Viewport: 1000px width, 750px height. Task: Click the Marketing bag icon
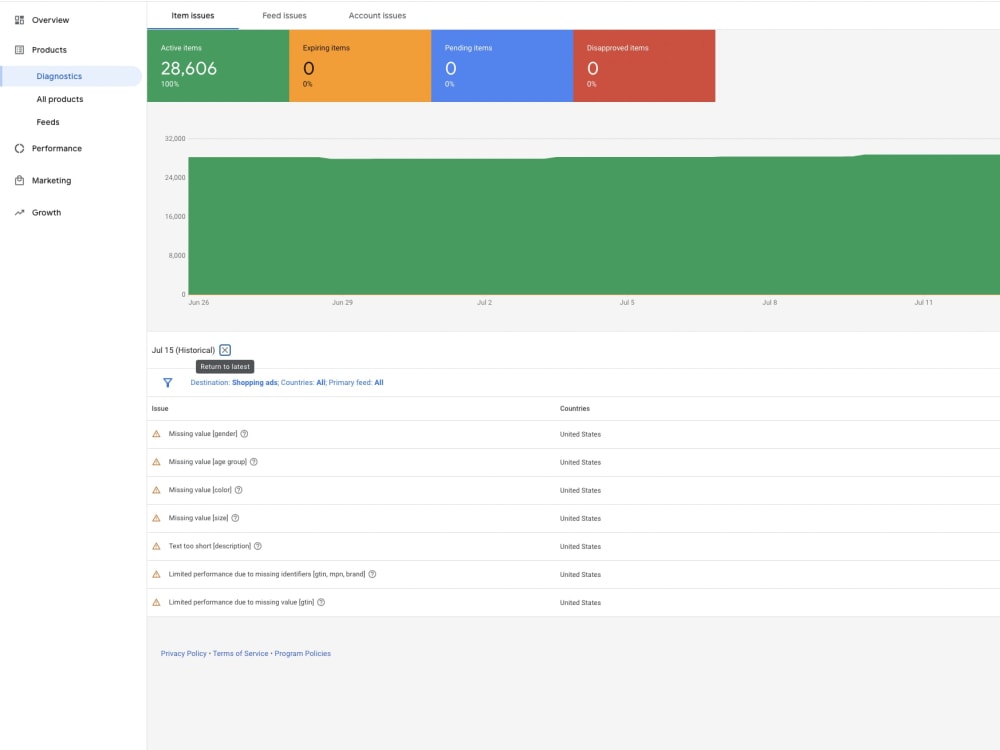pyautogui.click(x=19, y=180)
